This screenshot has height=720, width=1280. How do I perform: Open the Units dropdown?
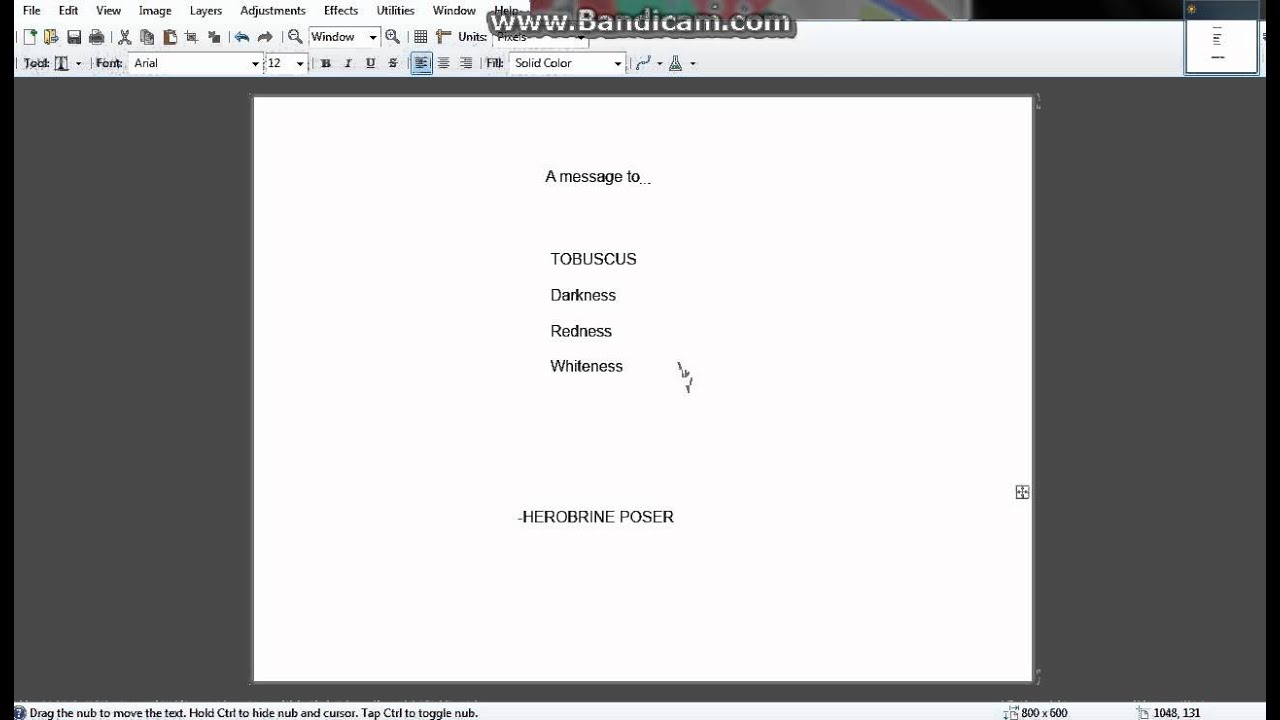pyautogui.click(x=540, y=37)
